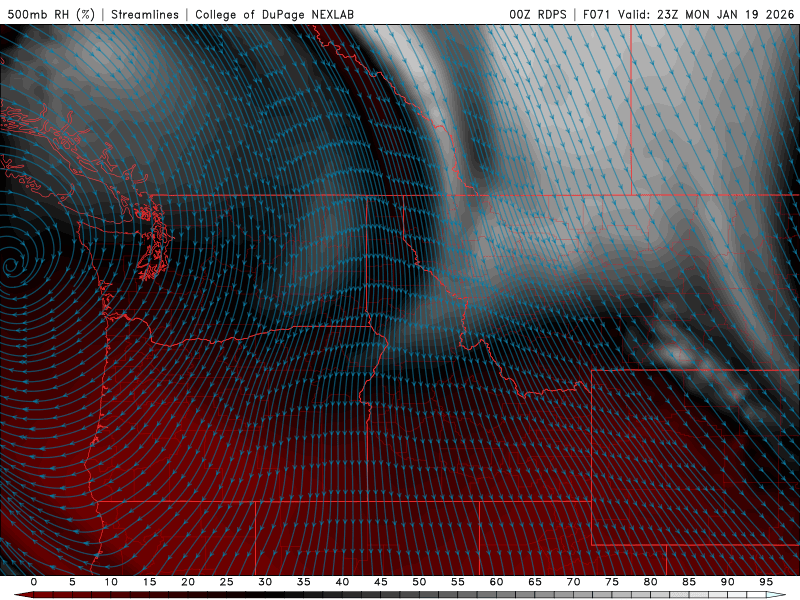Click the '30' value on the color scale
This screenshot has width=800, height=600.
(x=265, y=582)
